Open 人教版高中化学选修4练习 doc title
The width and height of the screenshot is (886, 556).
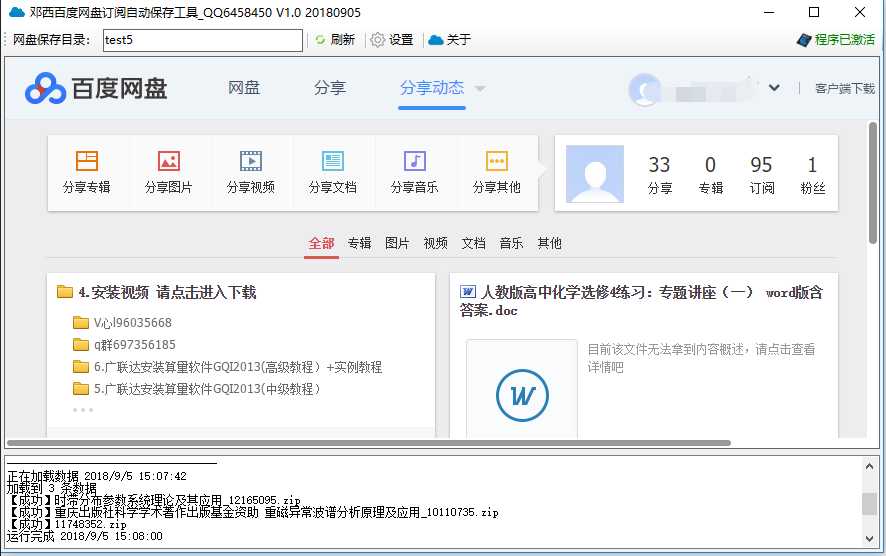641,301
